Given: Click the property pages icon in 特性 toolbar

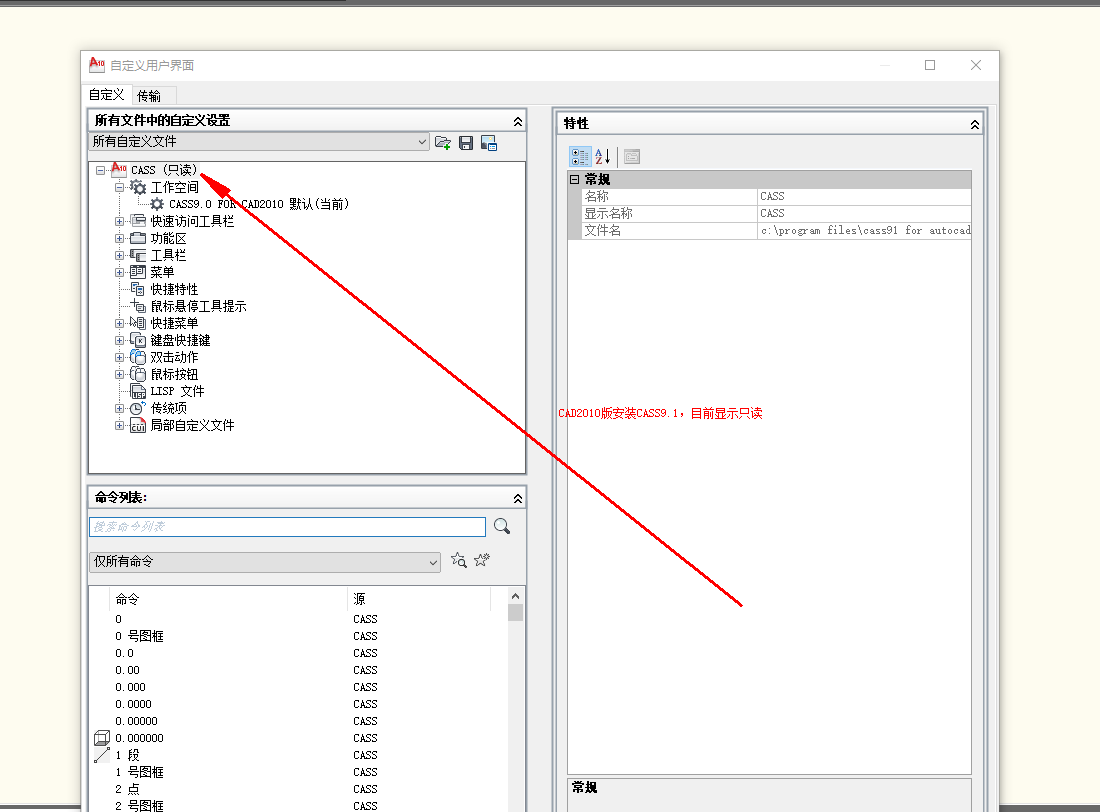Looking at the screenshot, I should (632, 157).
